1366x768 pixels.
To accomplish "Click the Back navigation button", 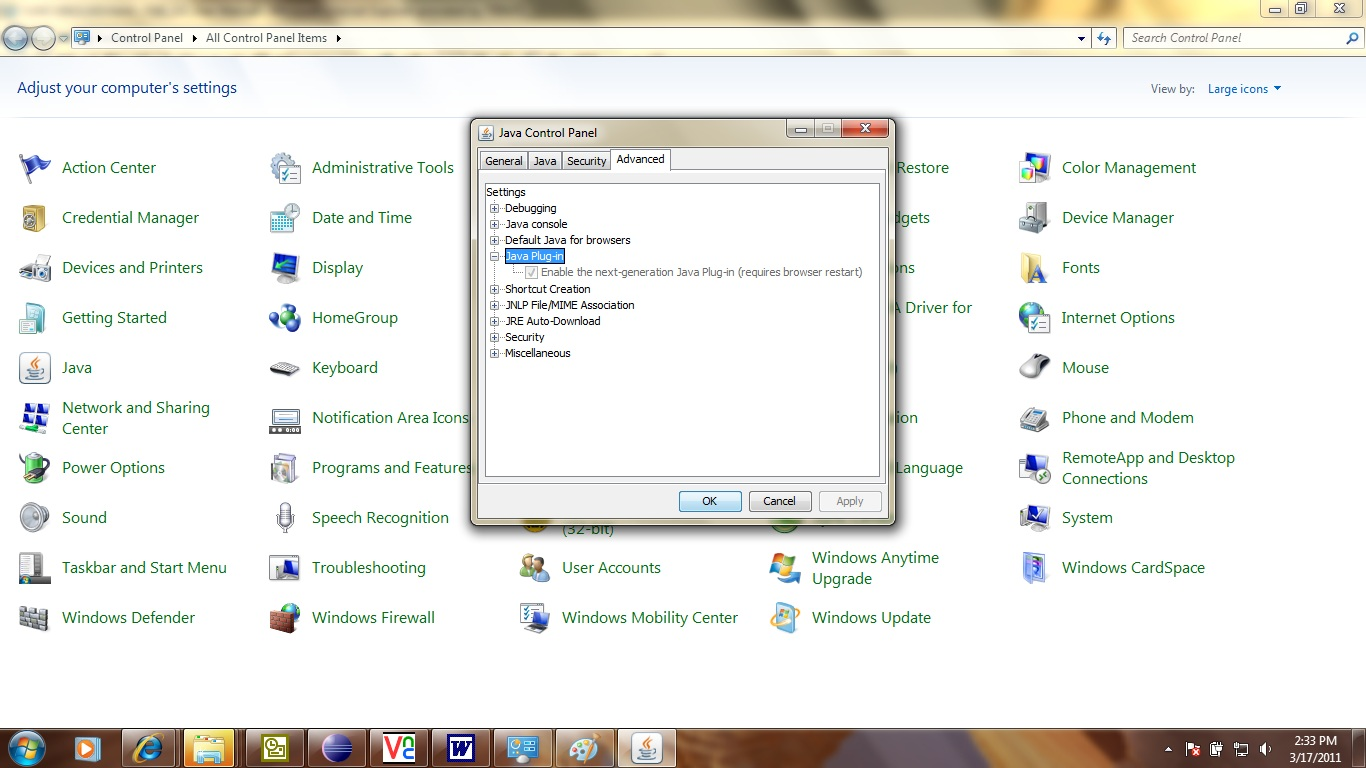I will point(16,38).
